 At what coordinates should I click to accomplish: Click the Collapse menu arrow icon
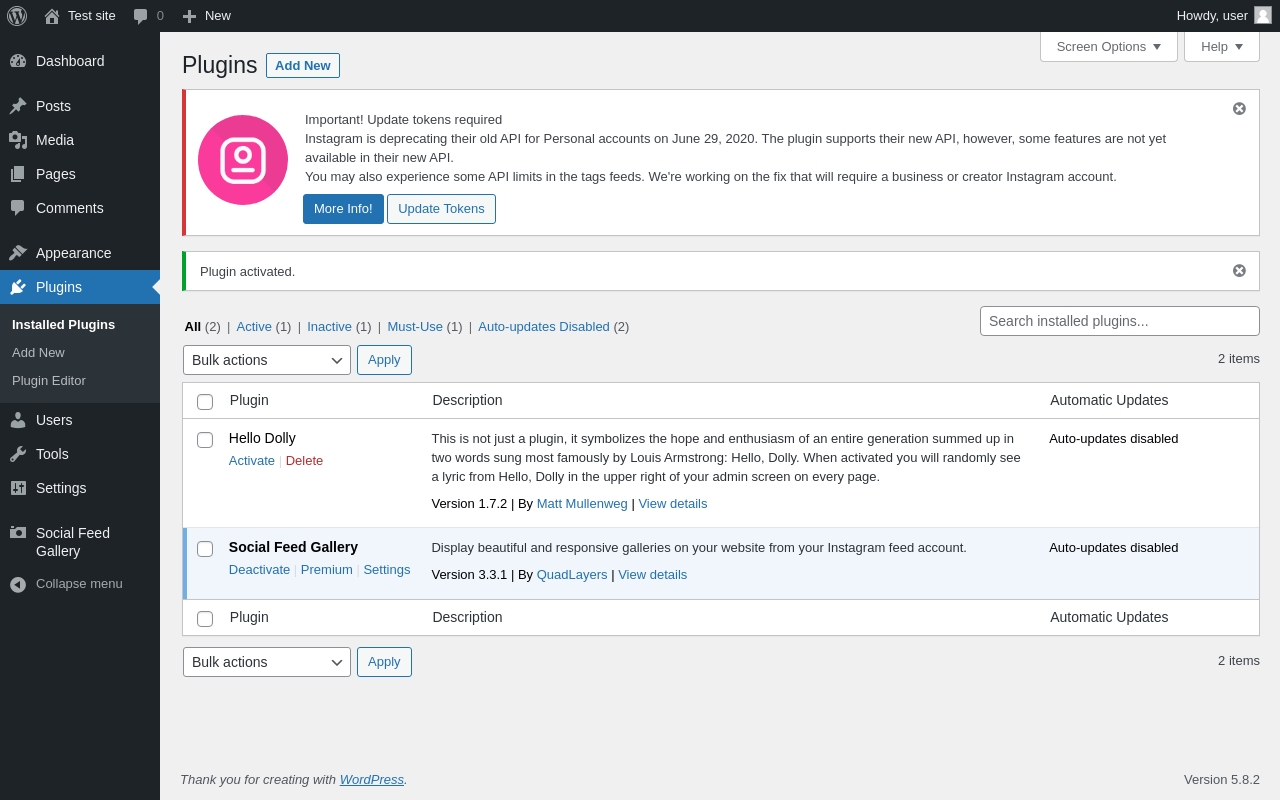click(x=18, y=584)
